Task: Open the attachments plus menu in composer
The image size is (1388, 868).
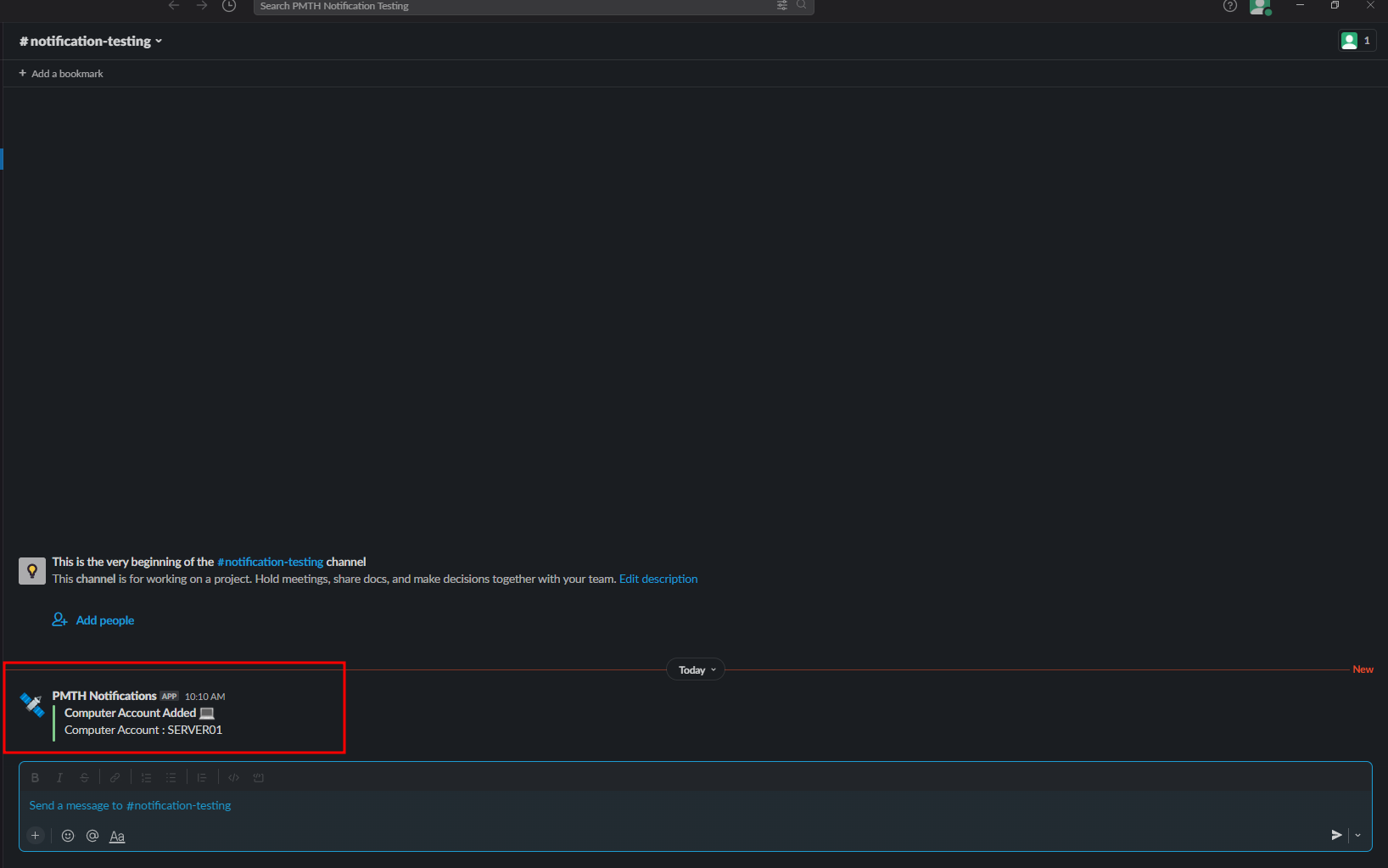Action: coord(35,836)
